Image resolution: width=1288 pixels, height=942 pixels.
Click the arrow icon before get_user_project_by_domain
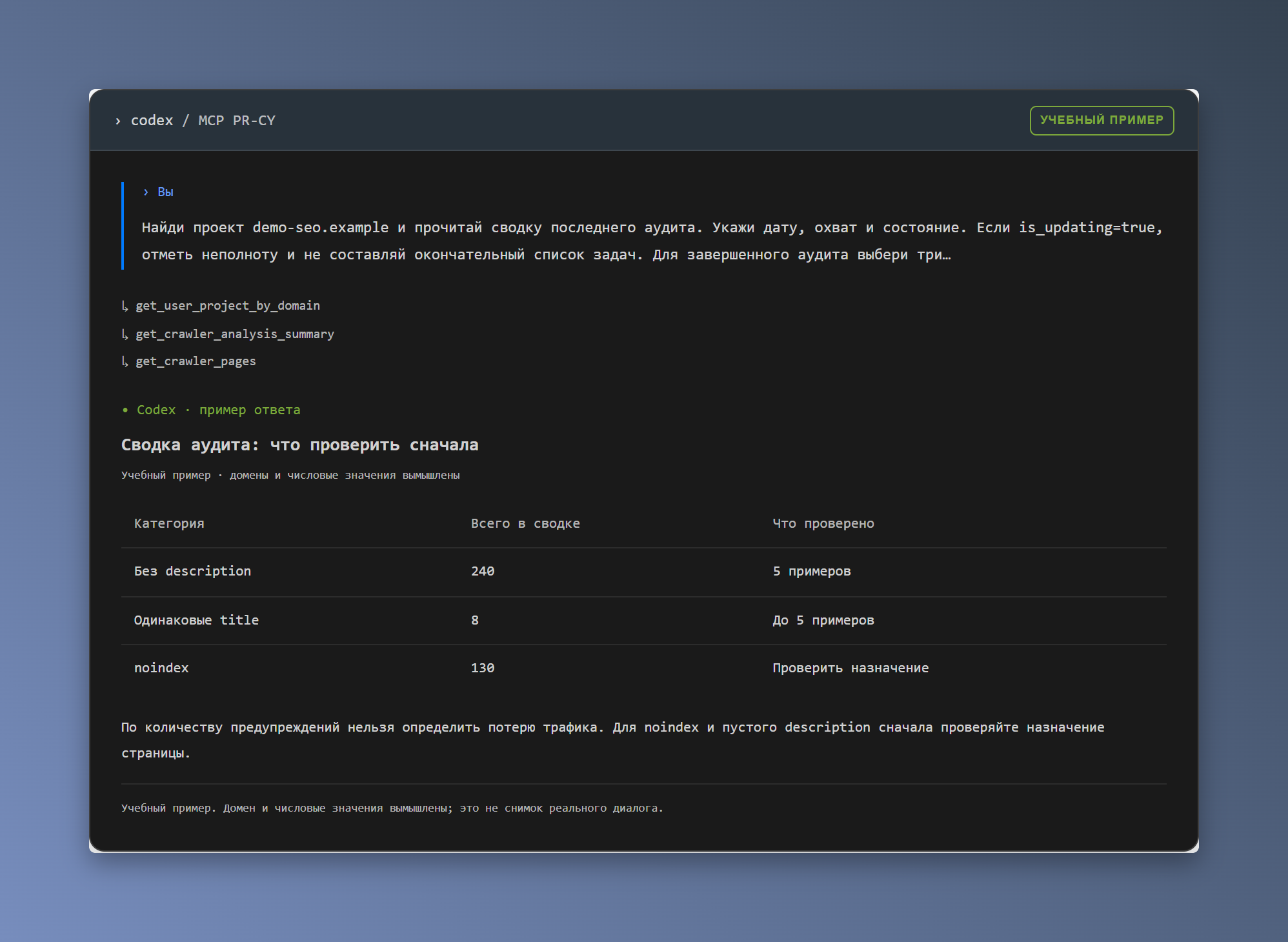click(x=125, y=306)
